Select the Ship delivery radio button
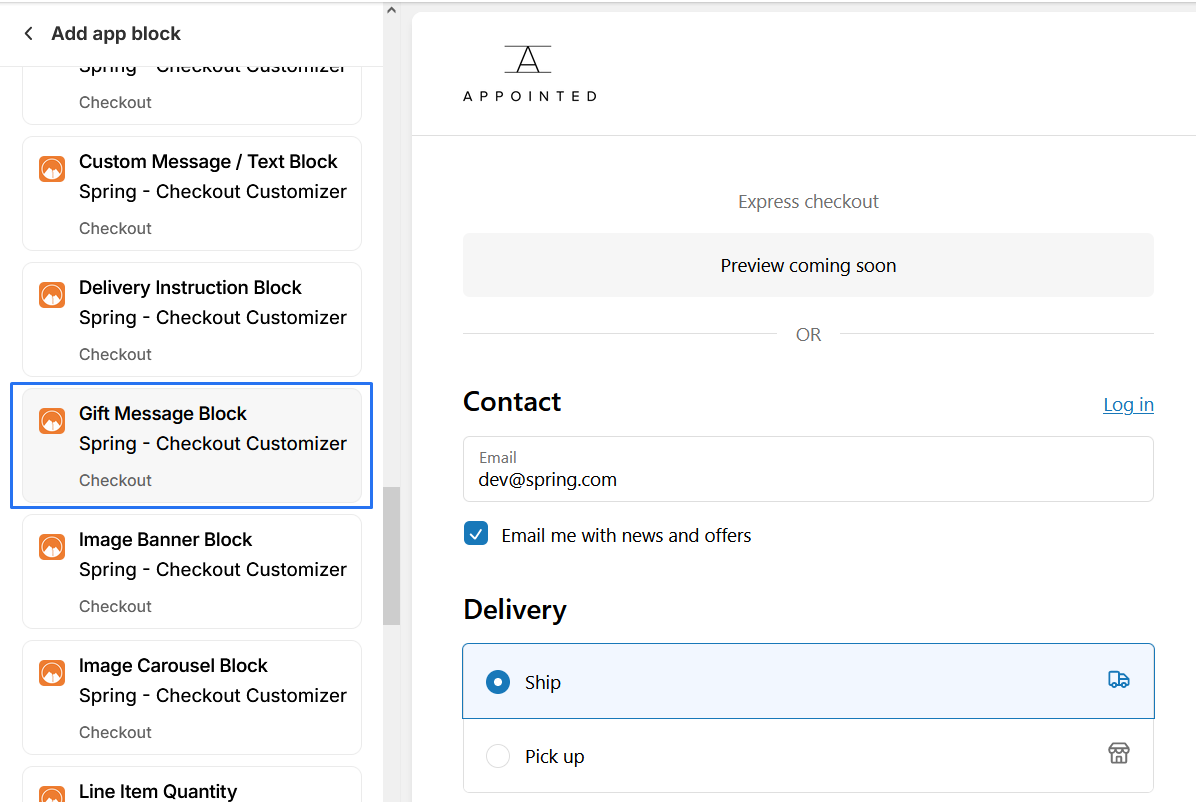The width and height of the screenshot is (1196, 802). 497,682
